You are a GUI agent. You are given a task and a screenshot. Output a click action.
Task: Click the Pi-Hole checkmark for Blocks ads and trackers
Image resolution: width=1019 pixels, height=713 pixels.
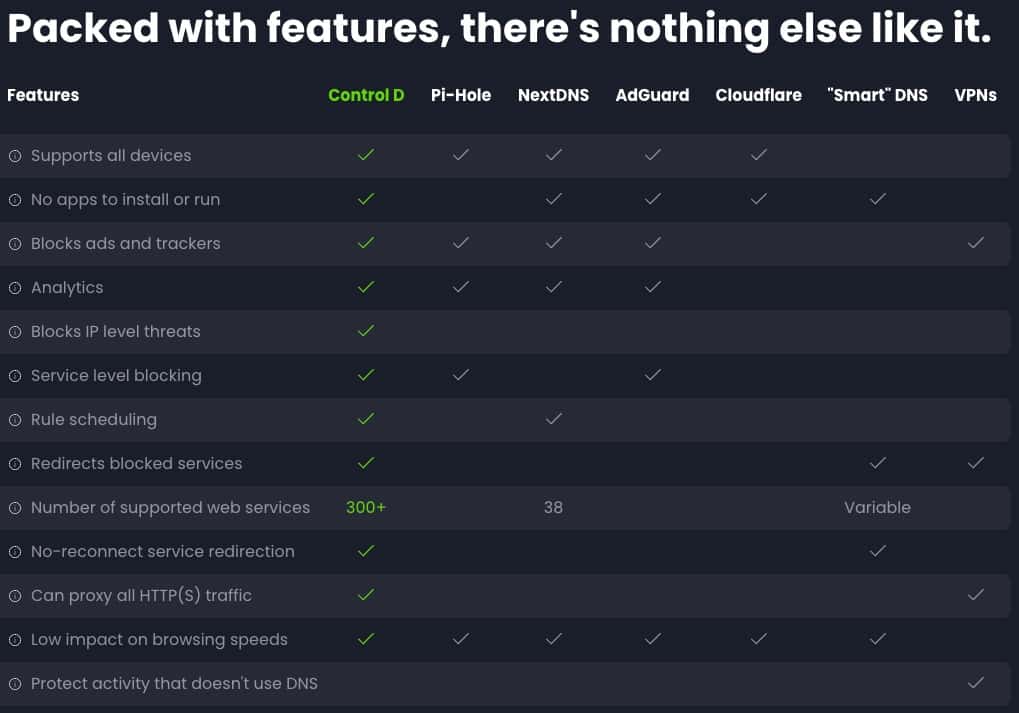click(461, 242)
